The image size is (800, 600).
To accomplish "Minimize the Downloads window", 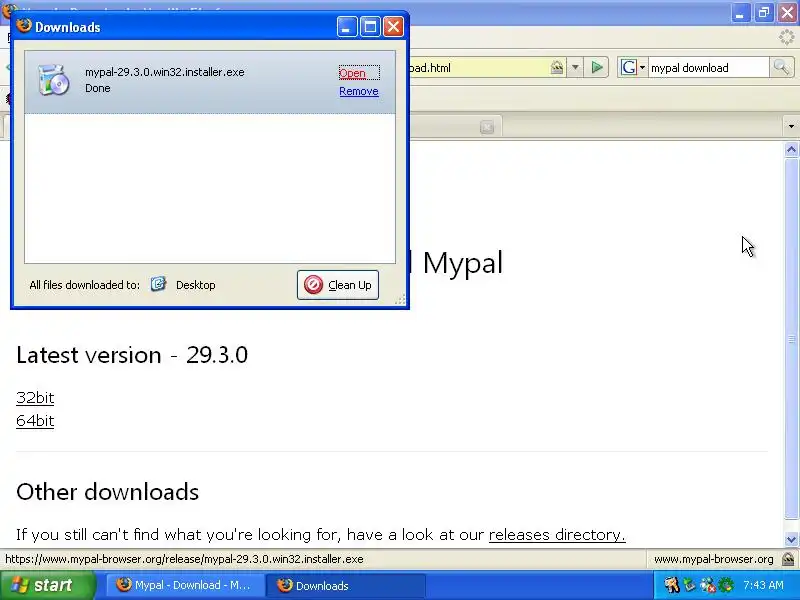I will (x=346, y=27).
